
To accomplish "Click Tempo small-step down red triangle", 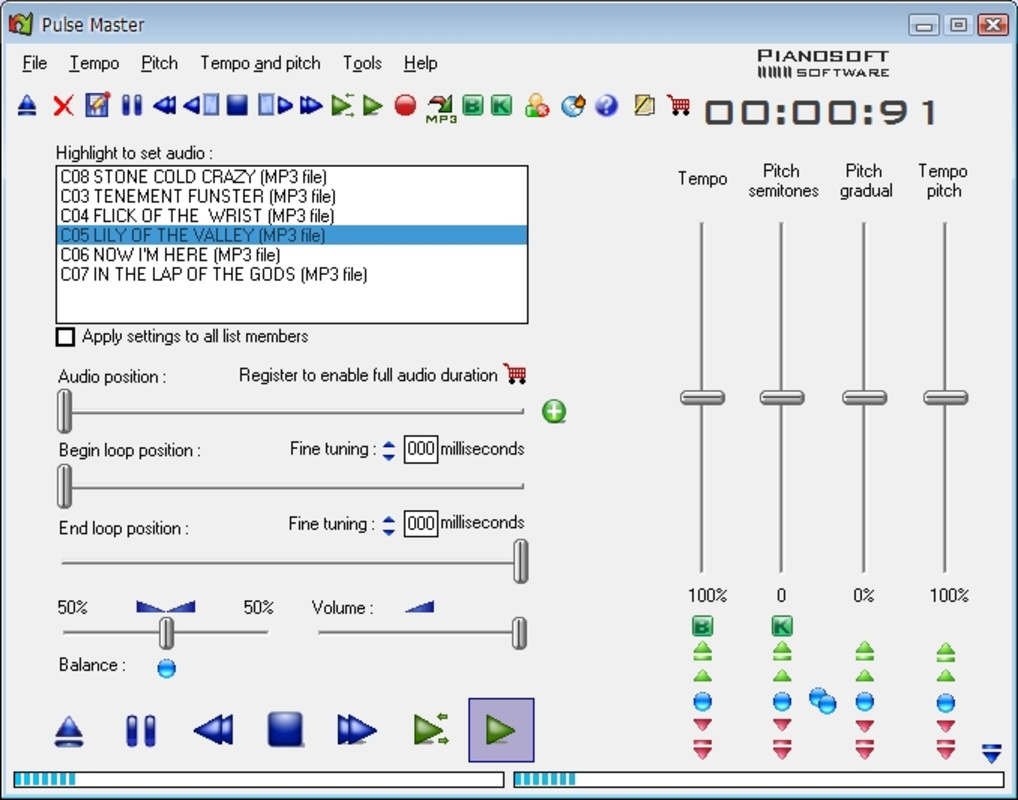I will (702, 725).
